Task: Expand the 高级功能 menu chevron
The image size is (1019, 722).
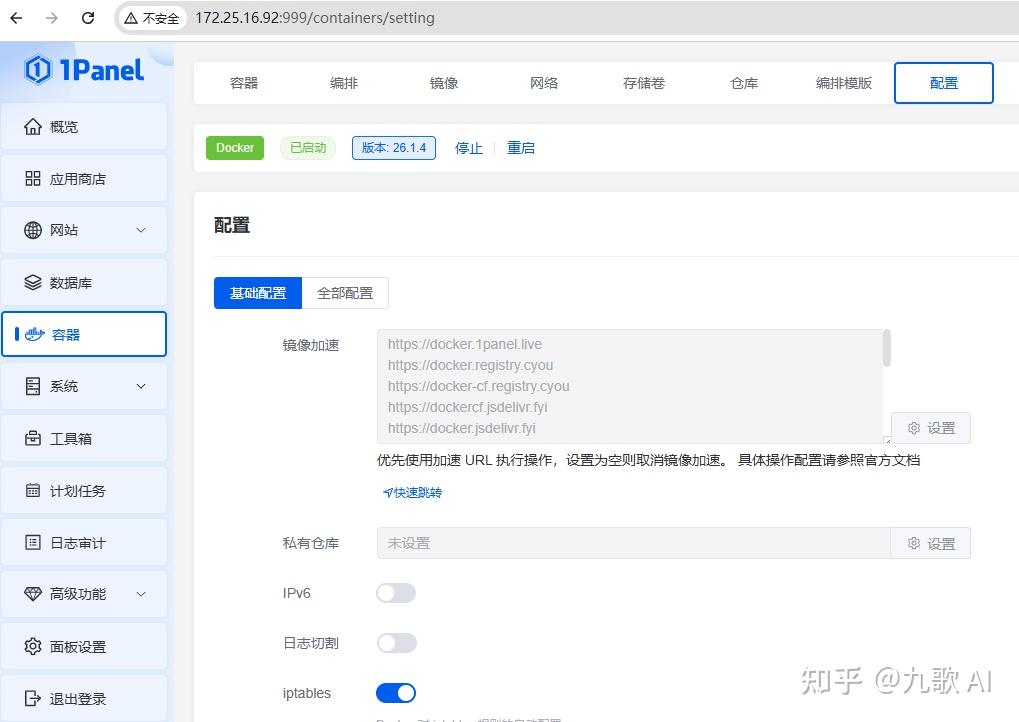Action: point(141,594)
